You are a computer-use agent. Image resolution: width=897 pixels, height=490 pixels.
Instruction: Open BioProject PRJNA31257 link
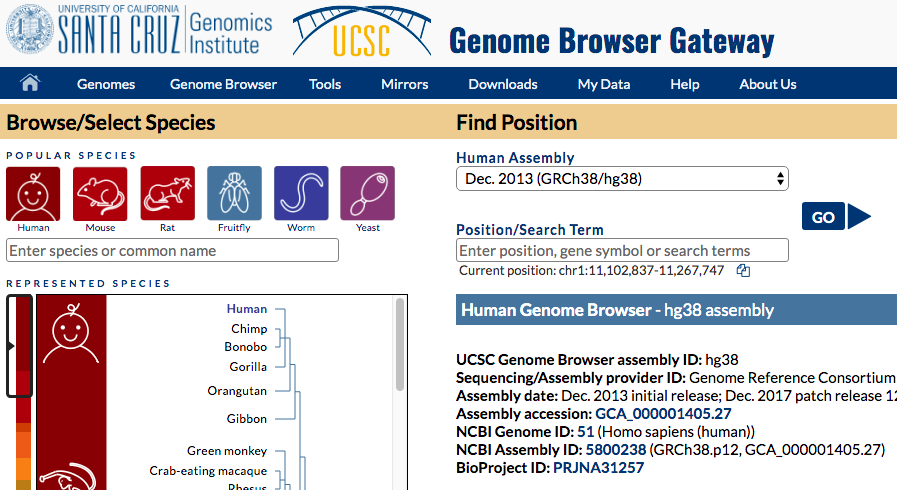(x=598, y=468)
